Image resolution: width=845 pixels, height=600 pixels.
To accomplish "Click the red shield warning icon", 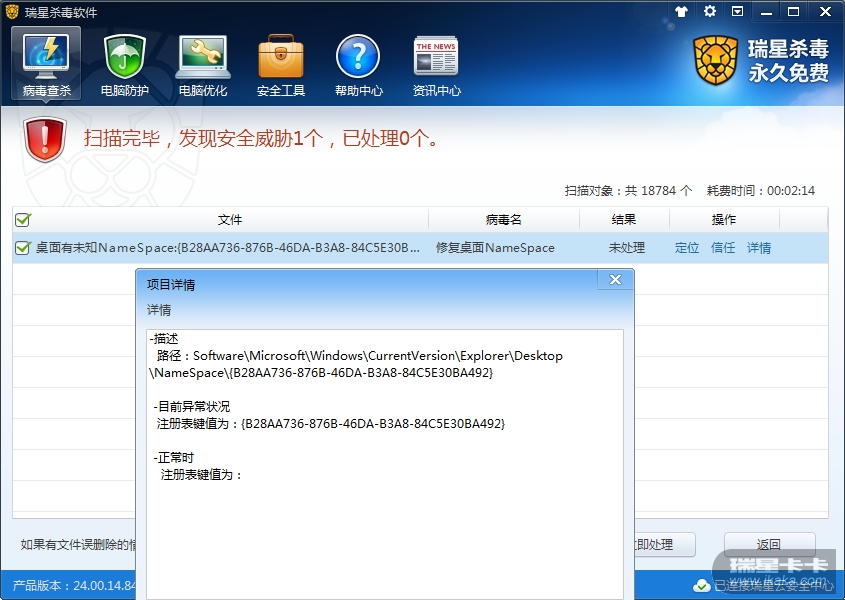I will pyautogui.click(x=45, y=140).
